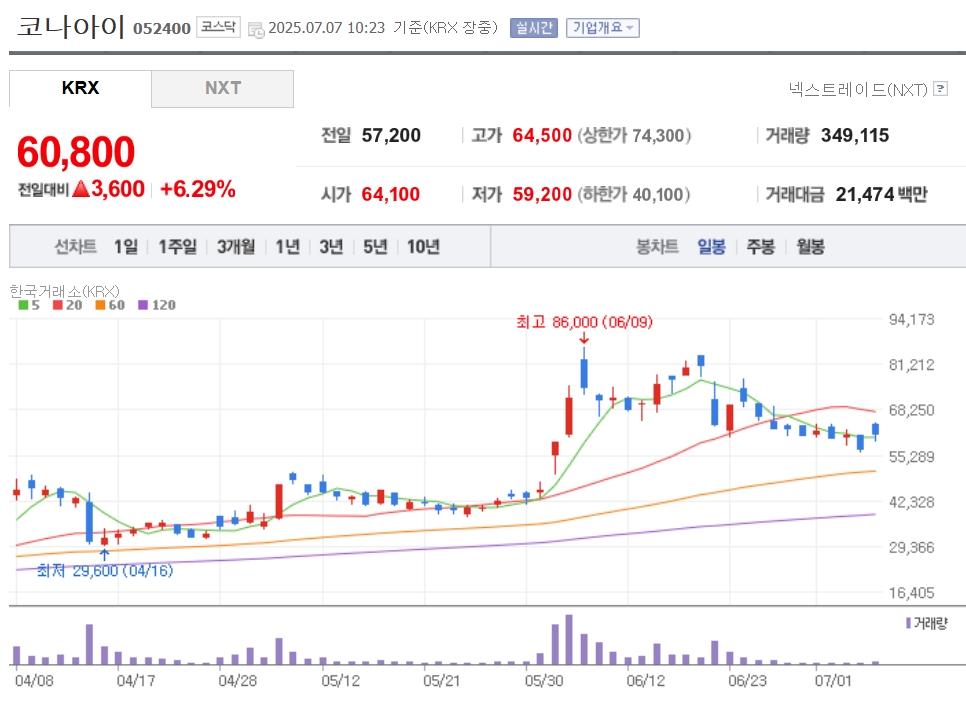Select the 주봉 weekly candle option
The height and width of the screenshot is (706, 966).
coord(760,247)
